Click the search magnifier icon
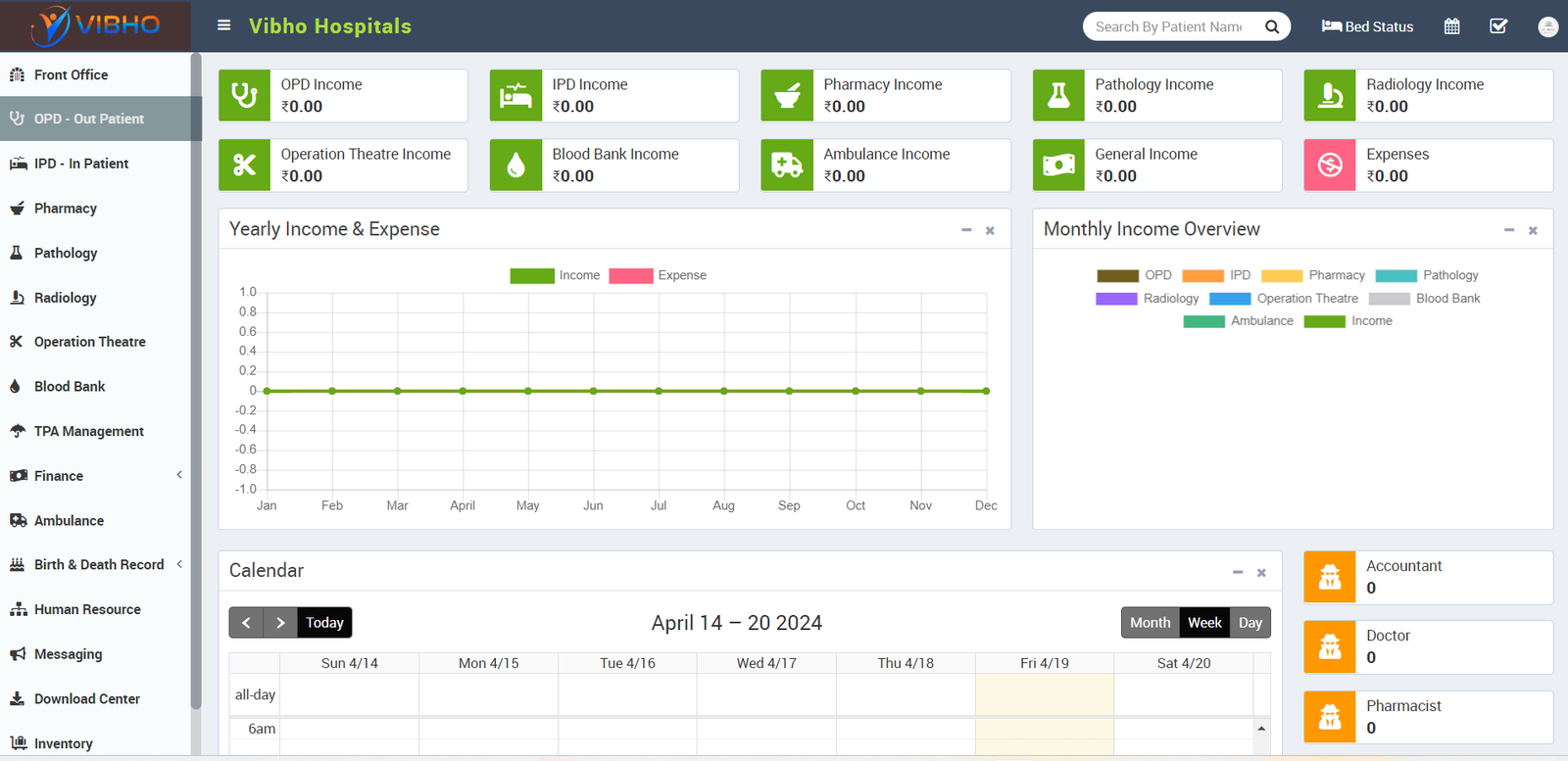1568x761 pixels. (x=1272, y=26)
